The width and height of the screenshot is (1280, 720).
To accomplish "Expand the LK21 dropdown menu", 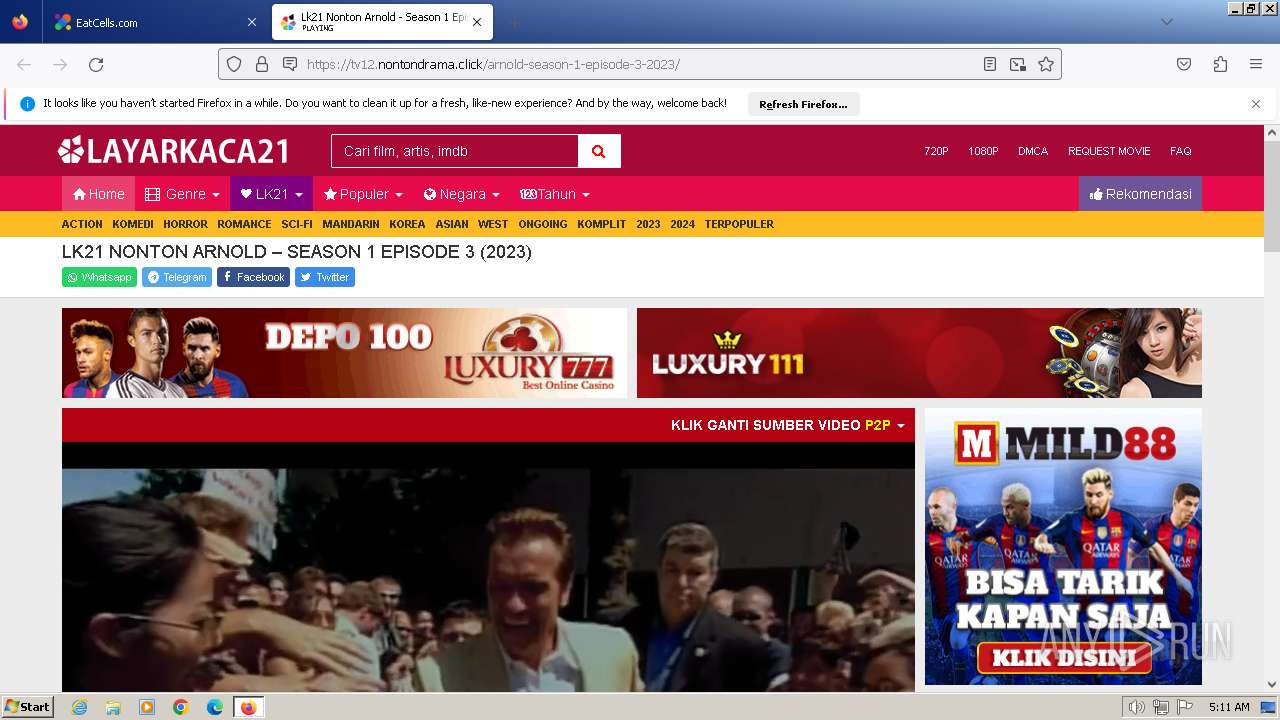I will click(271, 194).
